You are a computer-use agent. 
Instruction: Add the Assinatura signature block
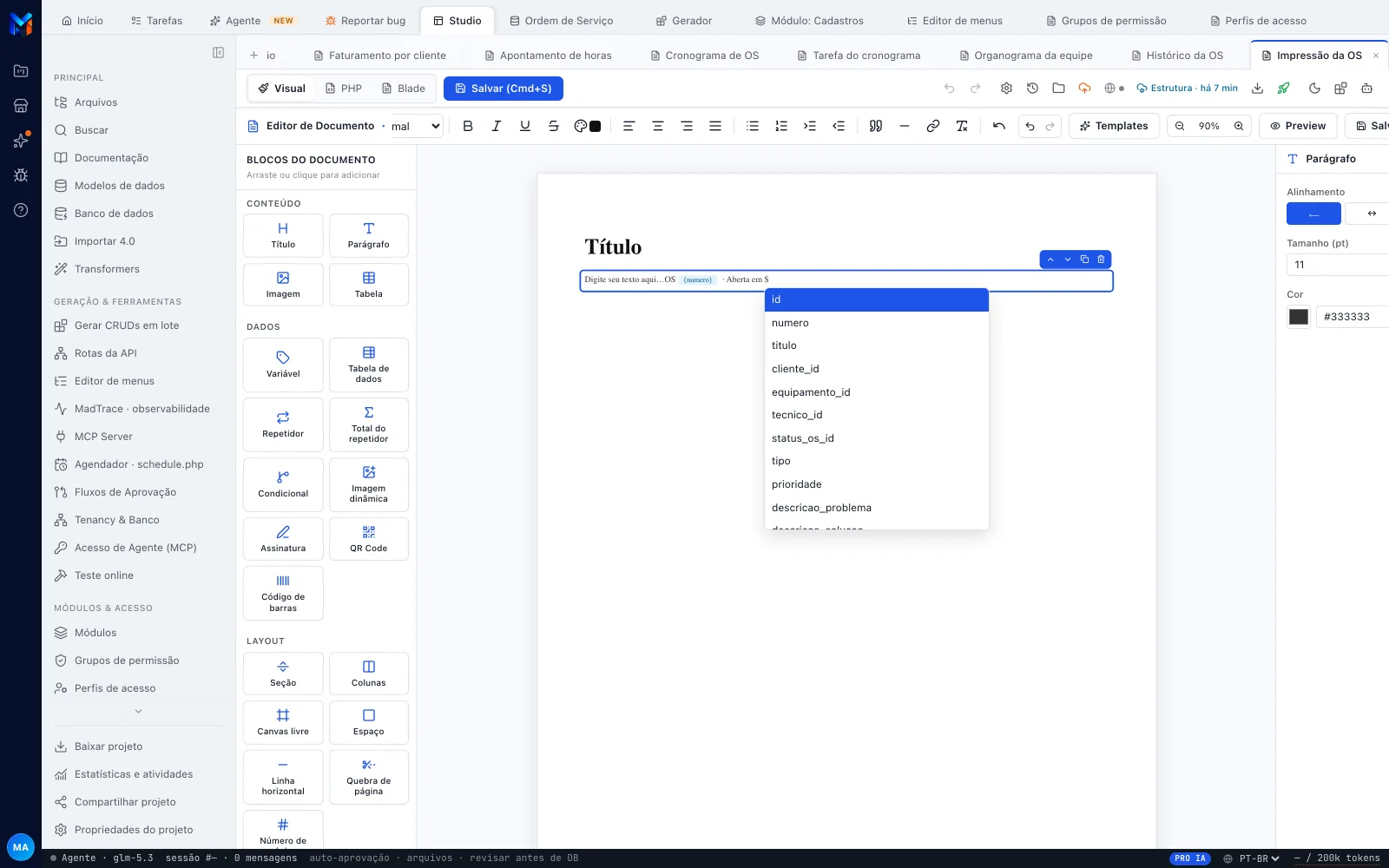tap(283, 538)
